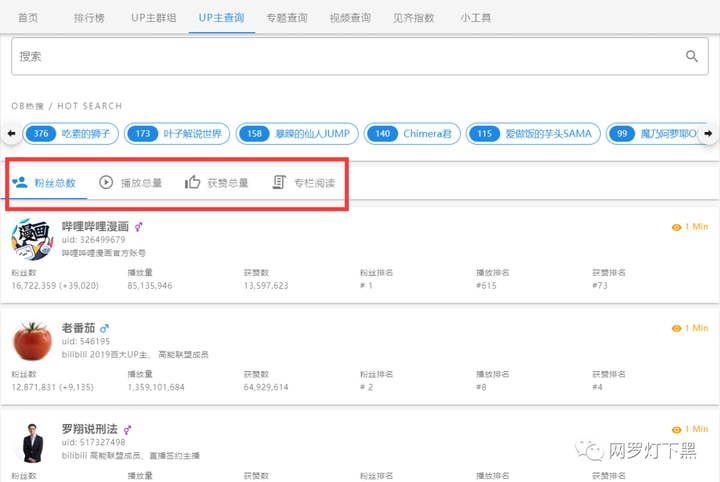Click likes rank #4
720x482 pixels.
tap(597, 387)
